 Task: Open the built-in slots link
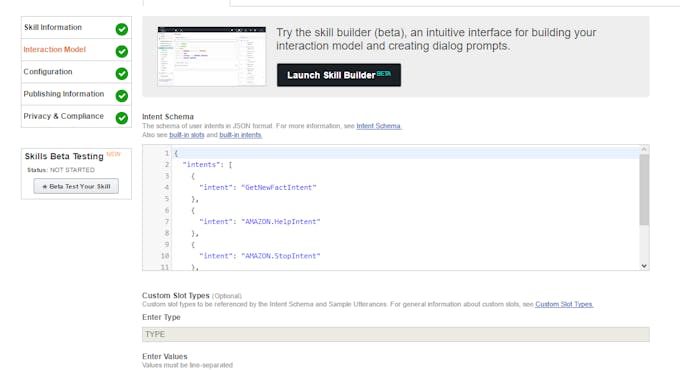pyautogui.click(x=186, y=135)
